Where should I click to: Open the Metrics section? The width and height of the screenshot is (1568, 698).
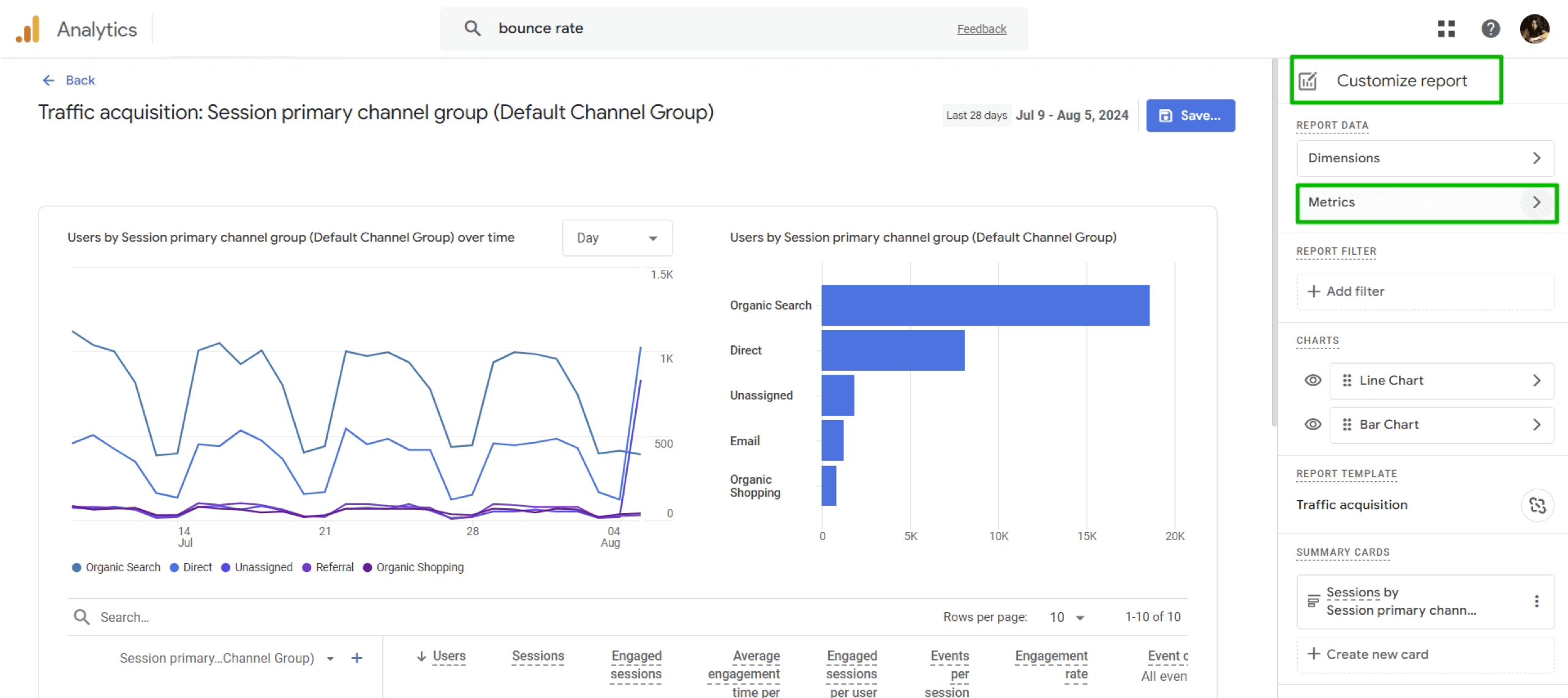click(1425, 202)
